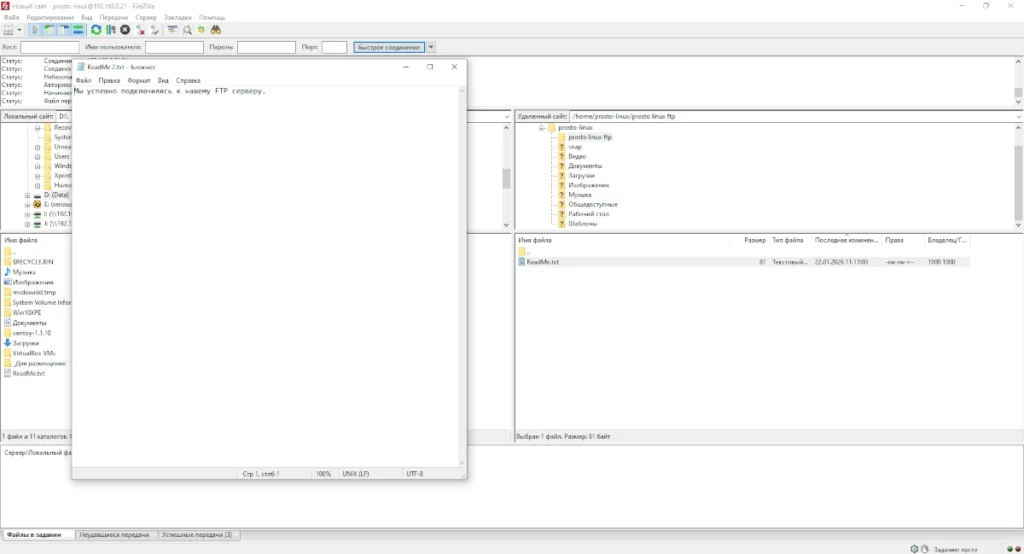The width and height of the screenshot is (1024, 554).
Task: Switch to Неудавшиеся передачи tab
Action: 114,535
